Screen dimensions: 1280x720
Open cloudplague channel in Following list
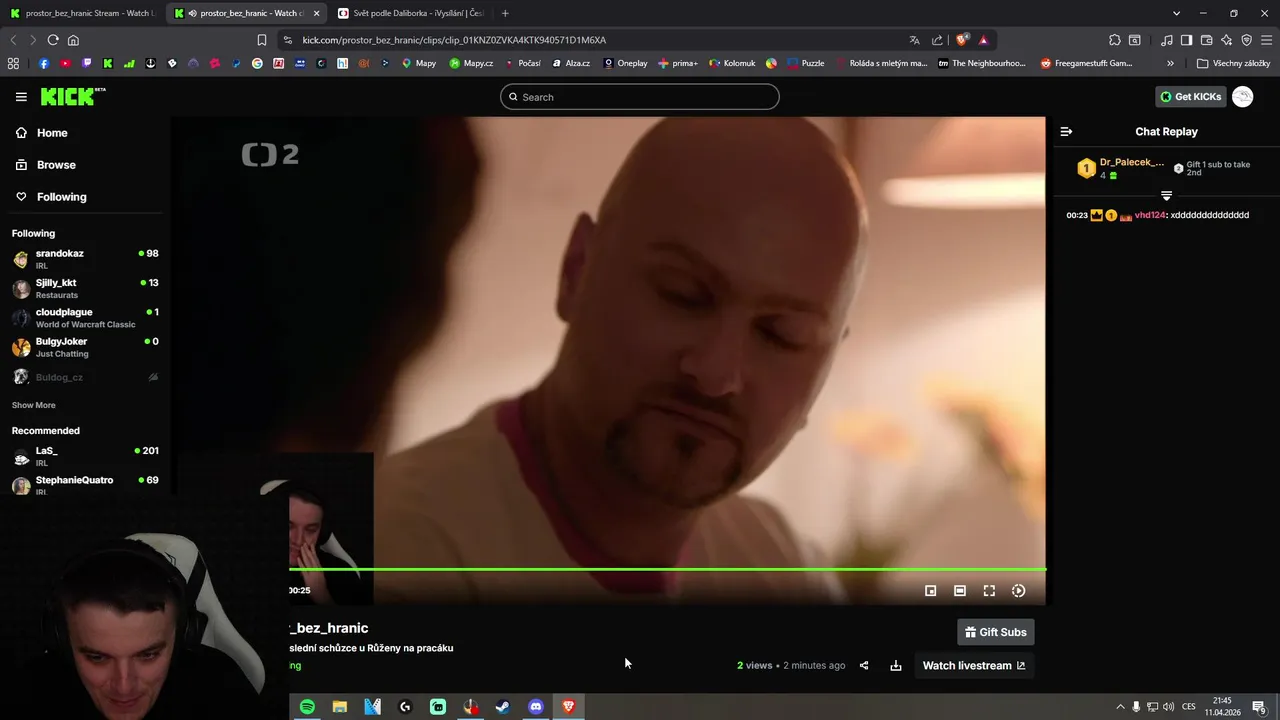click(85, 318)
